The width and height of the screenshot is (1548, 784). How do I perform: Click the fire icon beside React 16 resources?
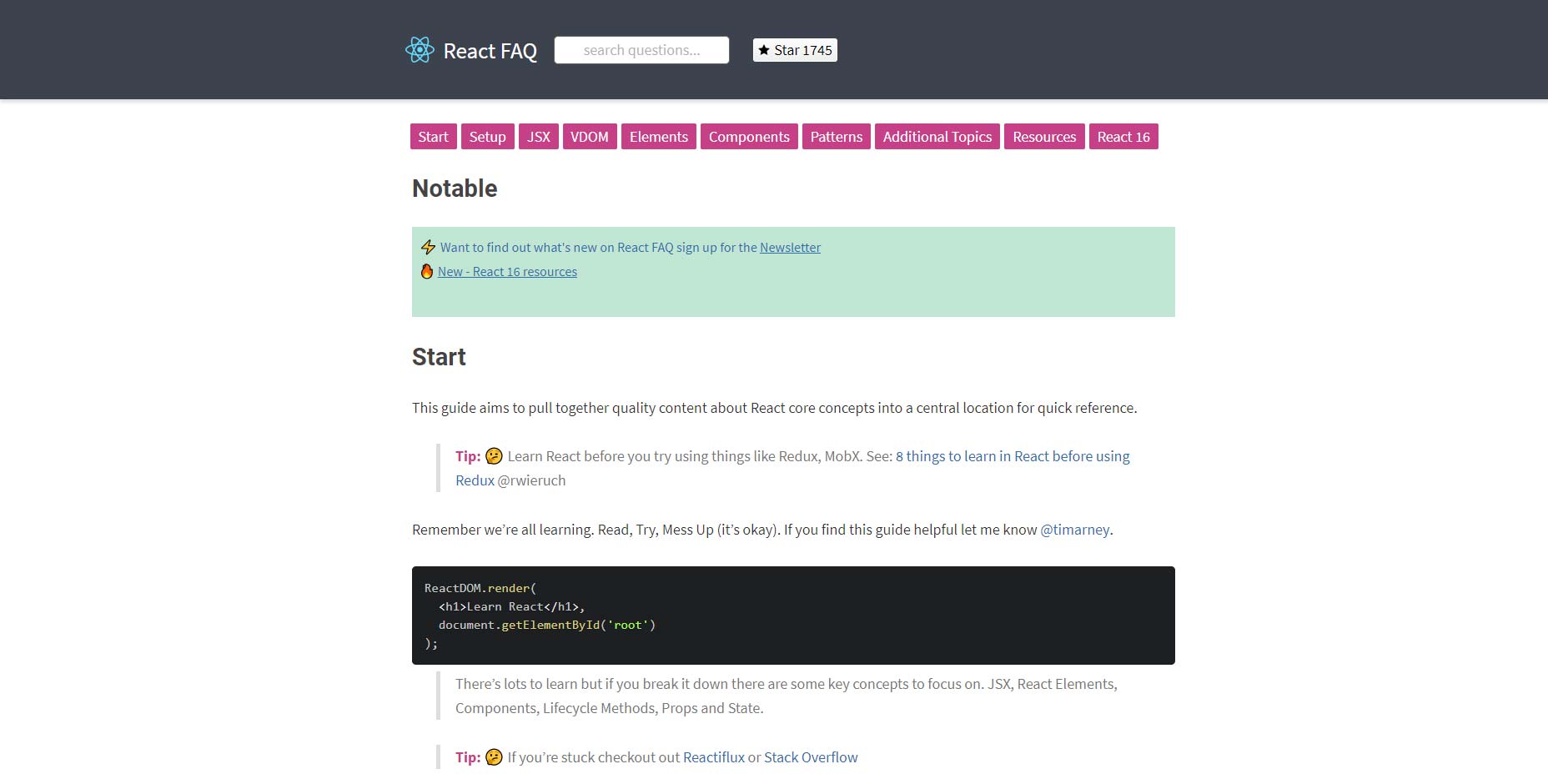[427, 271]
